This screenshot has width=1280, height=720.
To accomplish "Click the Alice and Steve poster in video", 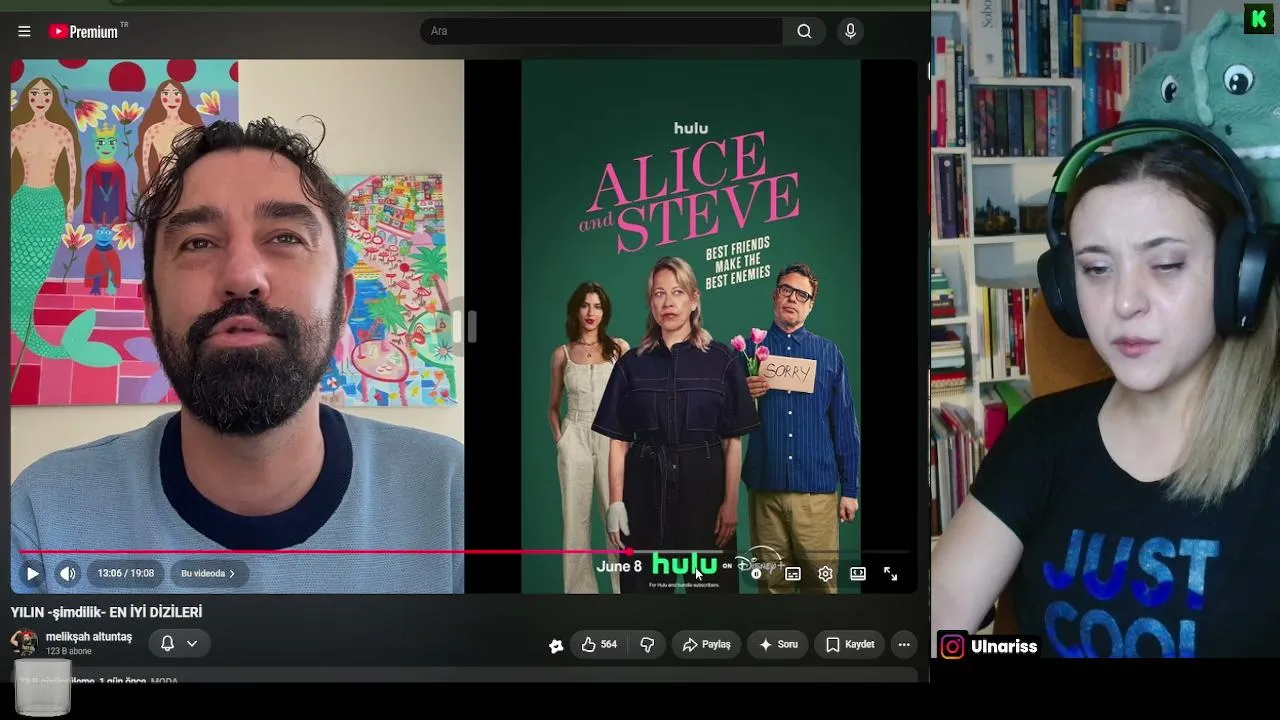I will pos(691,325).
